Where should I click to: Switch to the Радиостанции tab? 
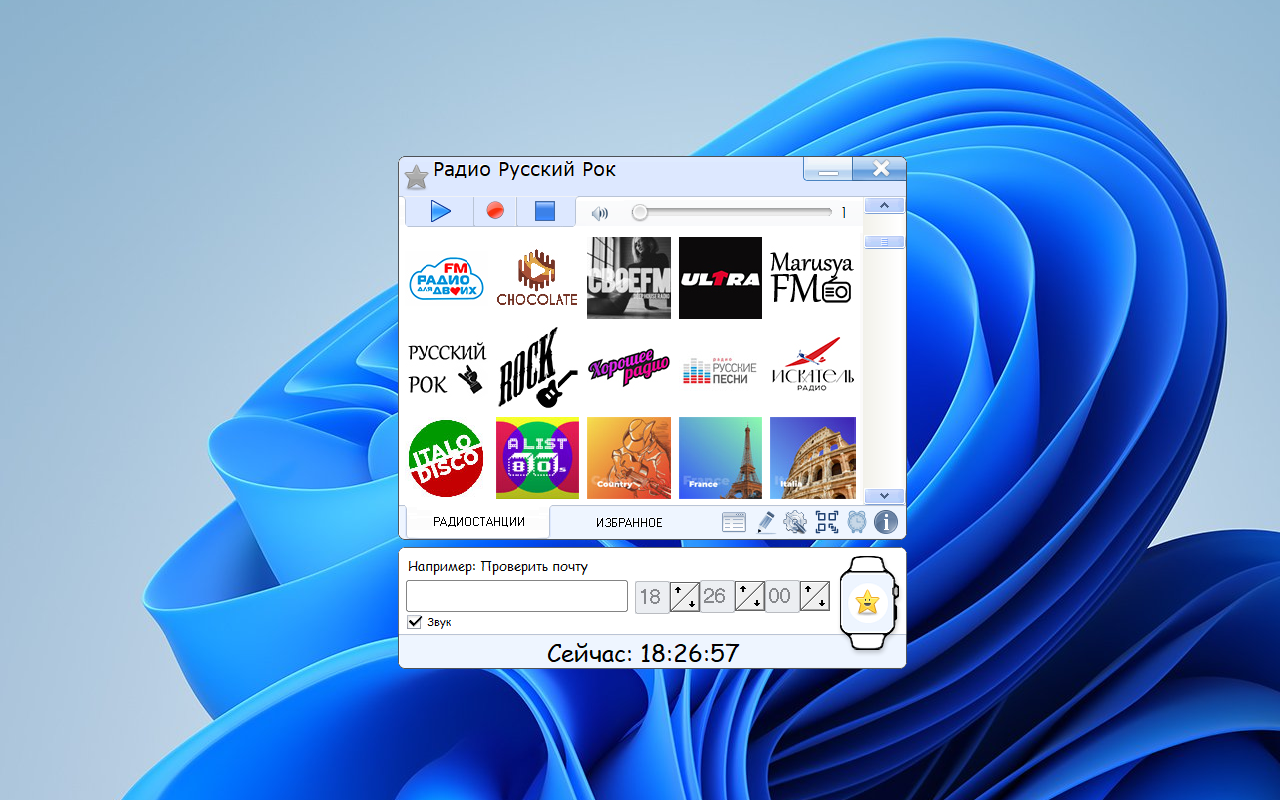tap(478, 521)
